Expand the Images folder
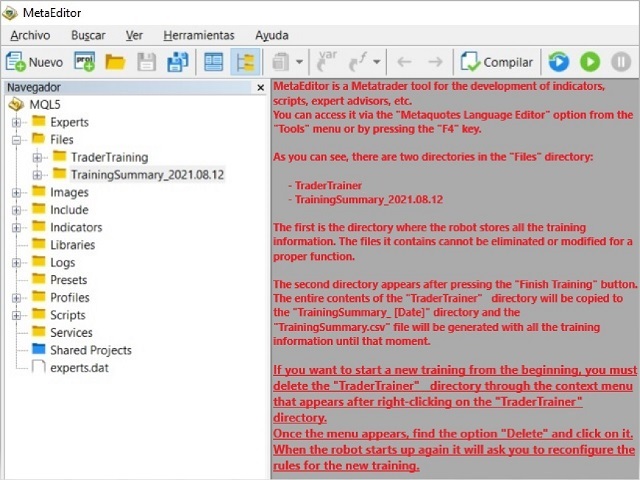The height and width of the screenshot is (480, 640). click(16, 192)
